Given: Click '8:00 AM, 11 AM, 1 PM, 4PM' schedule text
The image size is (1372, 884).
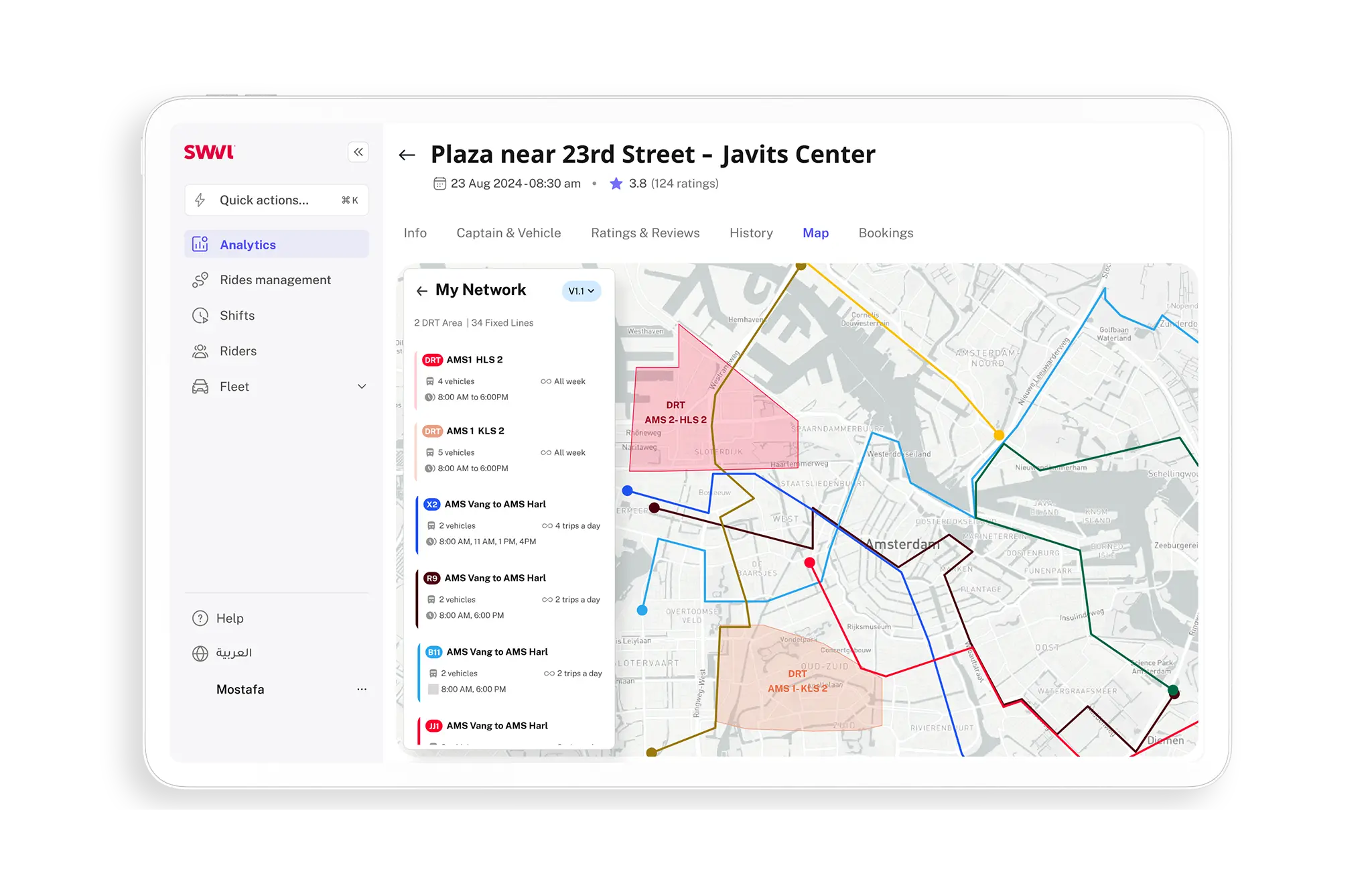Looking at the screenshot, I should [487, 542].
